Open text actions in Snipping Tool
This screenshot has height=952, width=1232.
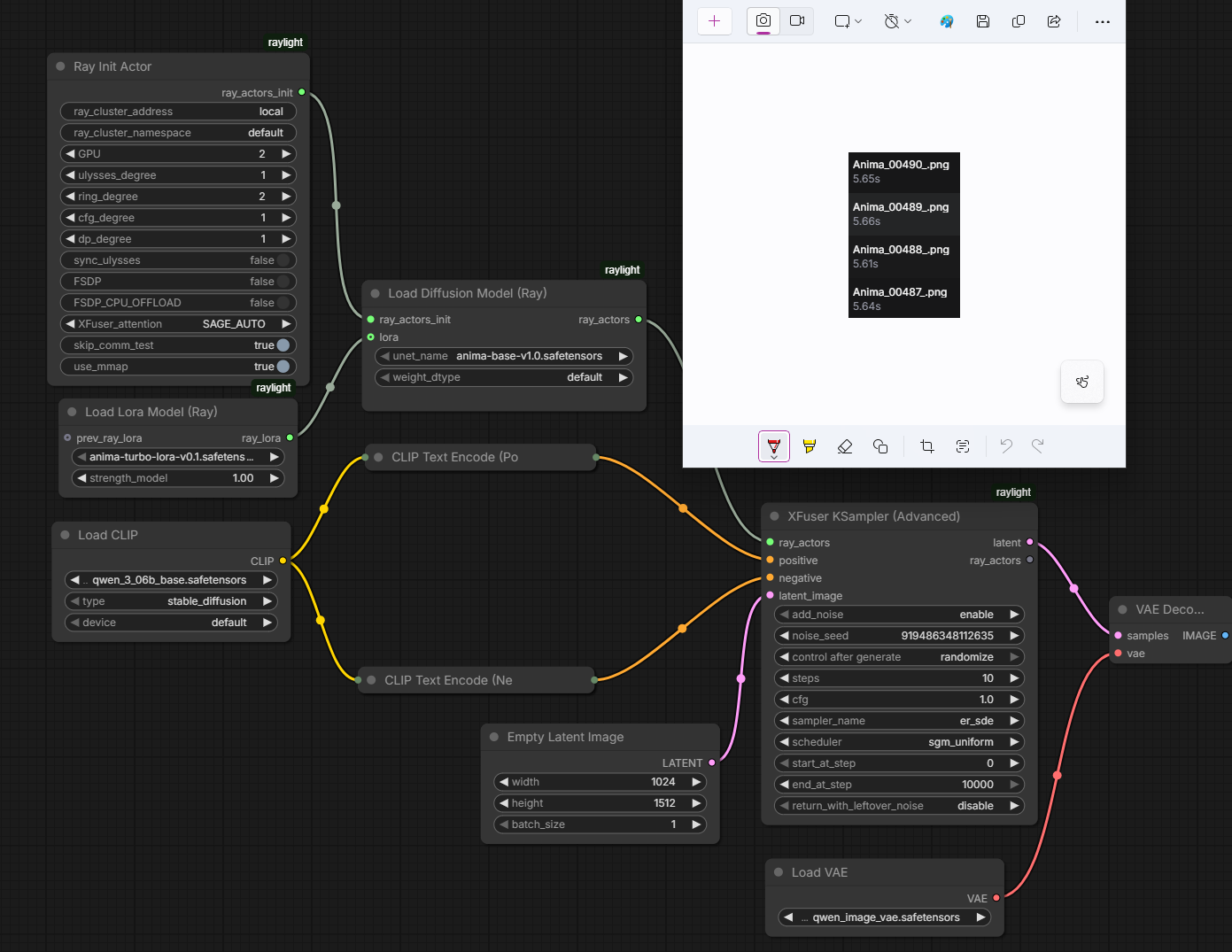pos(963,446)
